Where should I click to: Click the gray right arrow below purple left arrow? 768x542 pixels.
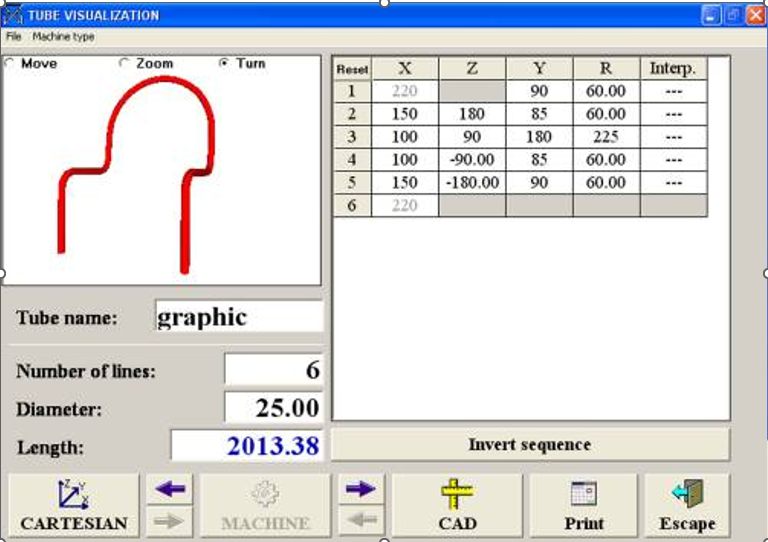(x=171, y=521)
